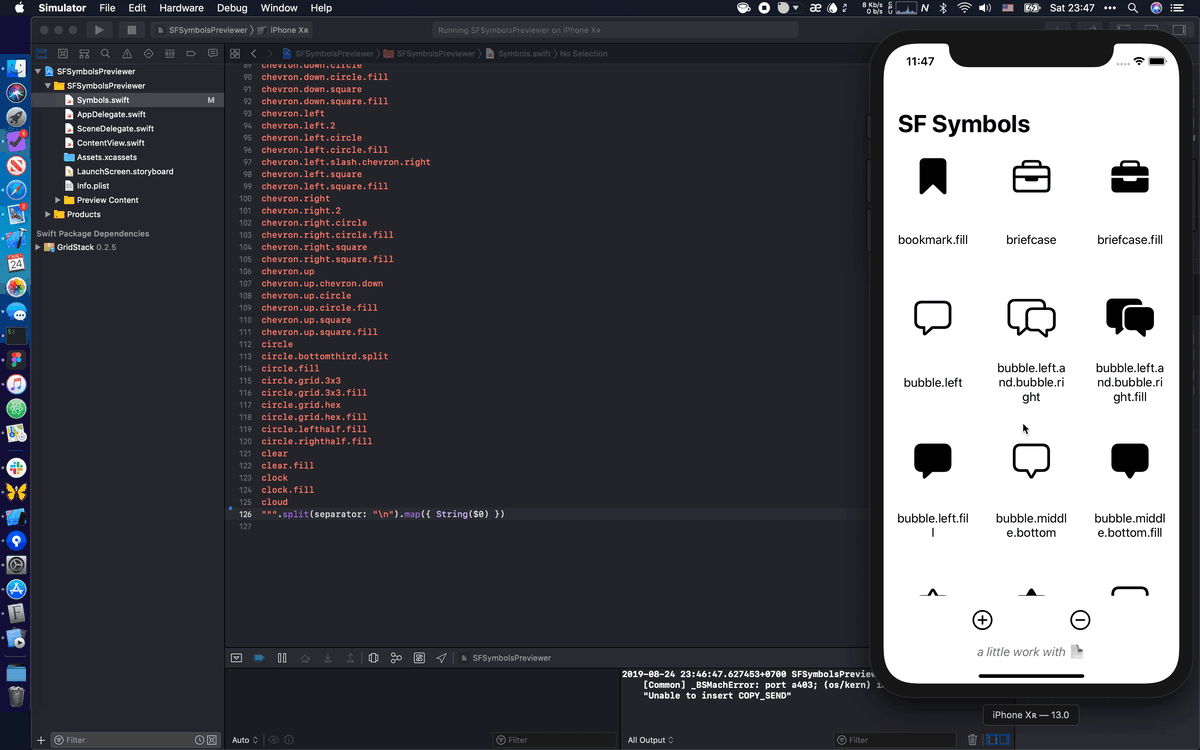1200x750 pixels.
Task: Choose the iPhone XR run destination
Action: point(283,30)
